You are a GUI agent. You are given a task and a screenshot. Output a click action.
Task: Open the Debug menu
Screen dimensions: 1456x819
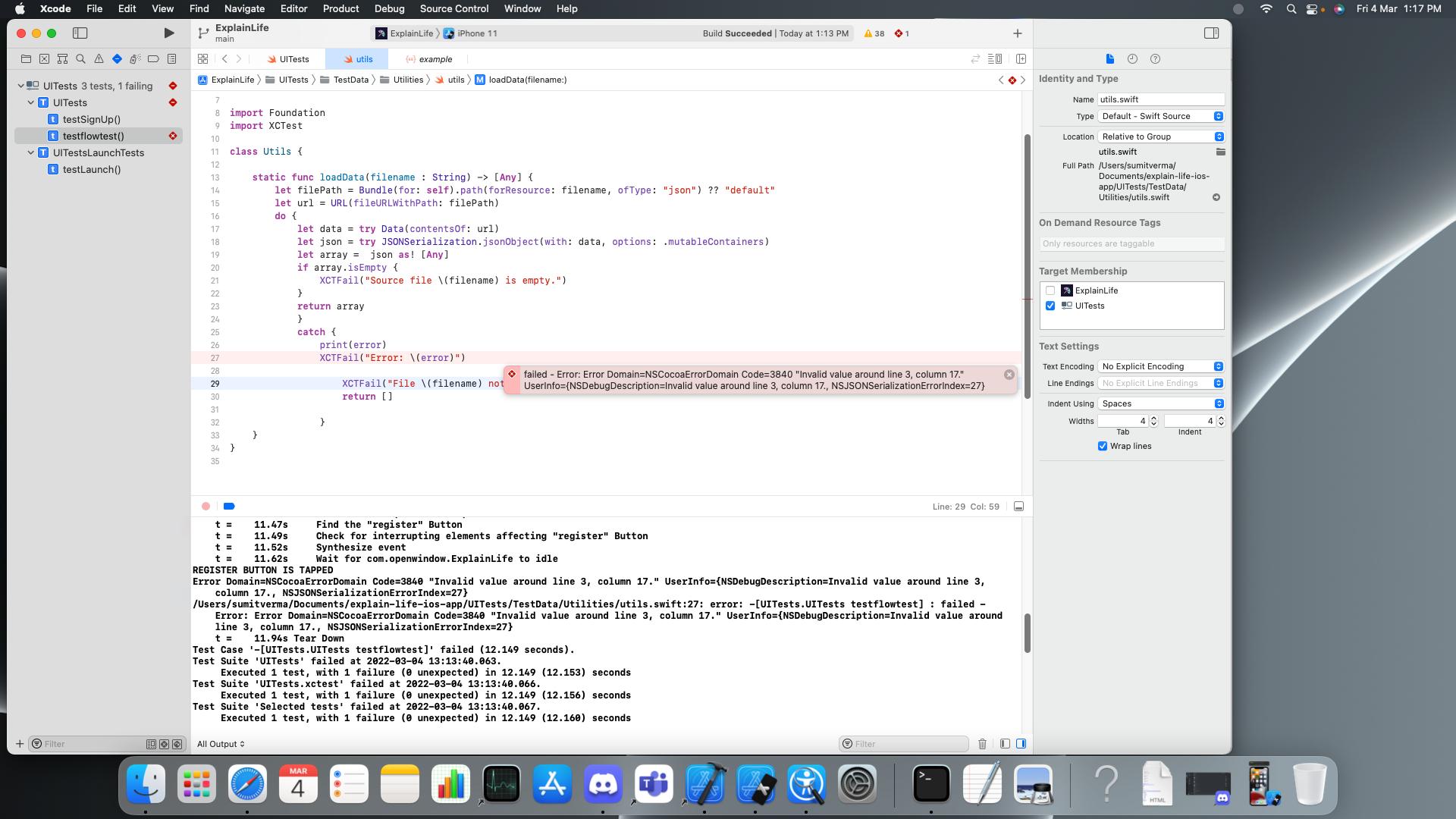pyautogui.click(x=389, y=8)
